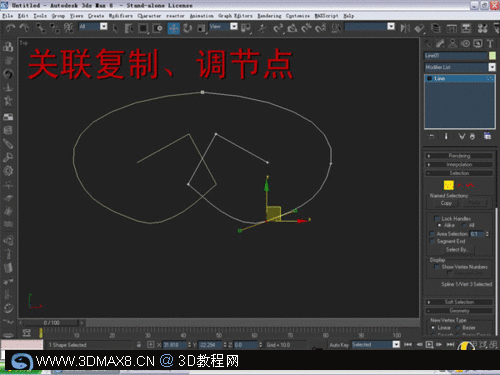Open the Rendering menu

(269, 16)
